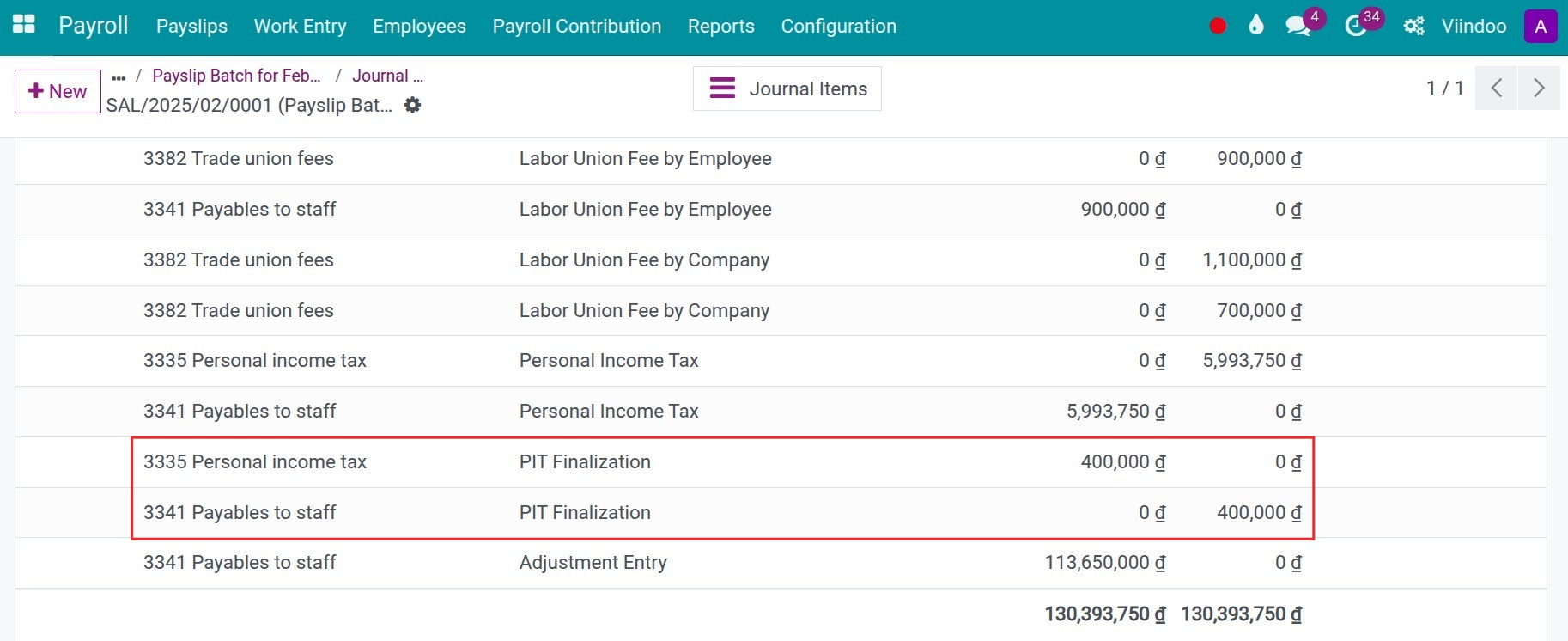Go to the next record arrow

pyautogui.click(x=1539, y=88)
